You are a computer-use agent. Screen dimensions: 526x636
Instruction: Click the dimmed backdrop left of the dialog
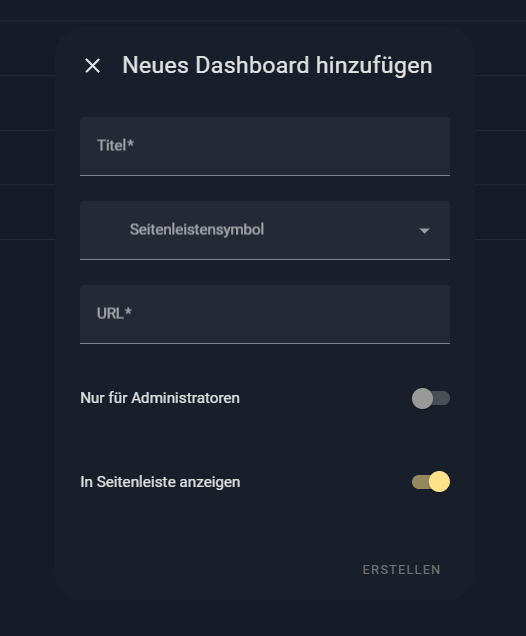point(27,324)
